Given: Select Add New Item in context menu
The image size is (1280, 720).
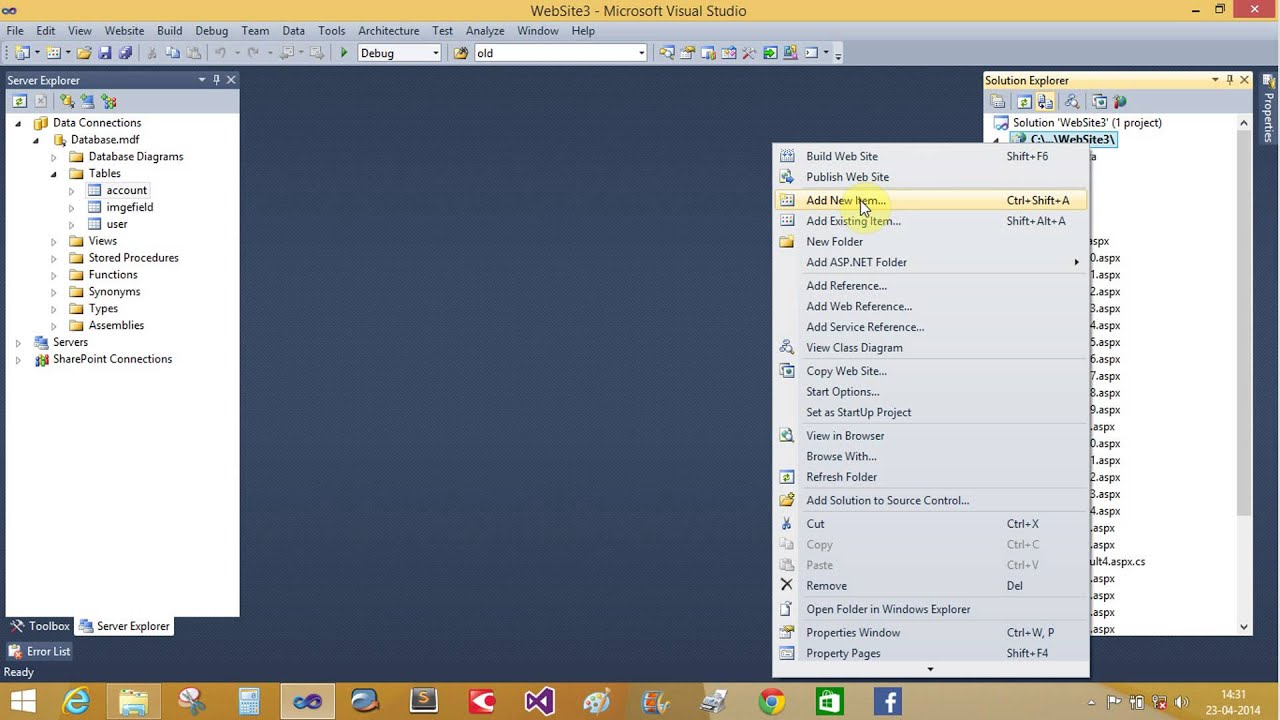Looking at the screenshot, I should [x=931, y=200].
